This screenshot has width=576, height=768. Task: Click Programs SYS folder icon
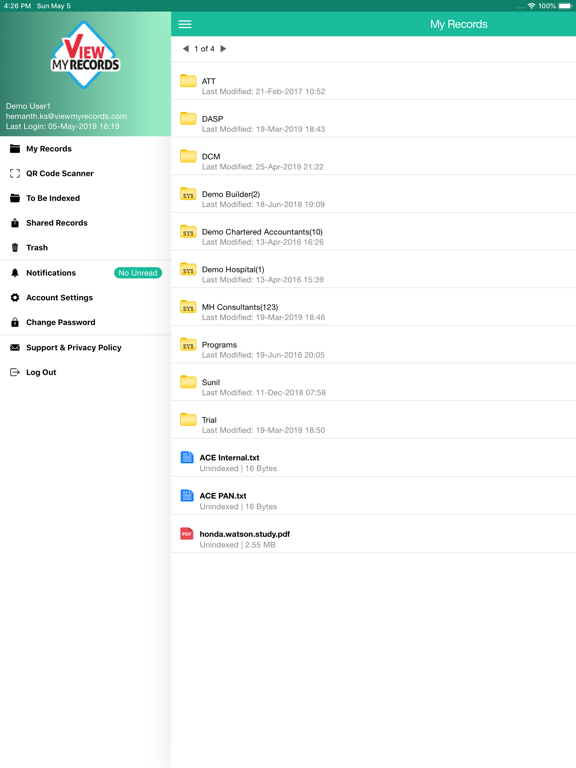coord(188,345)
